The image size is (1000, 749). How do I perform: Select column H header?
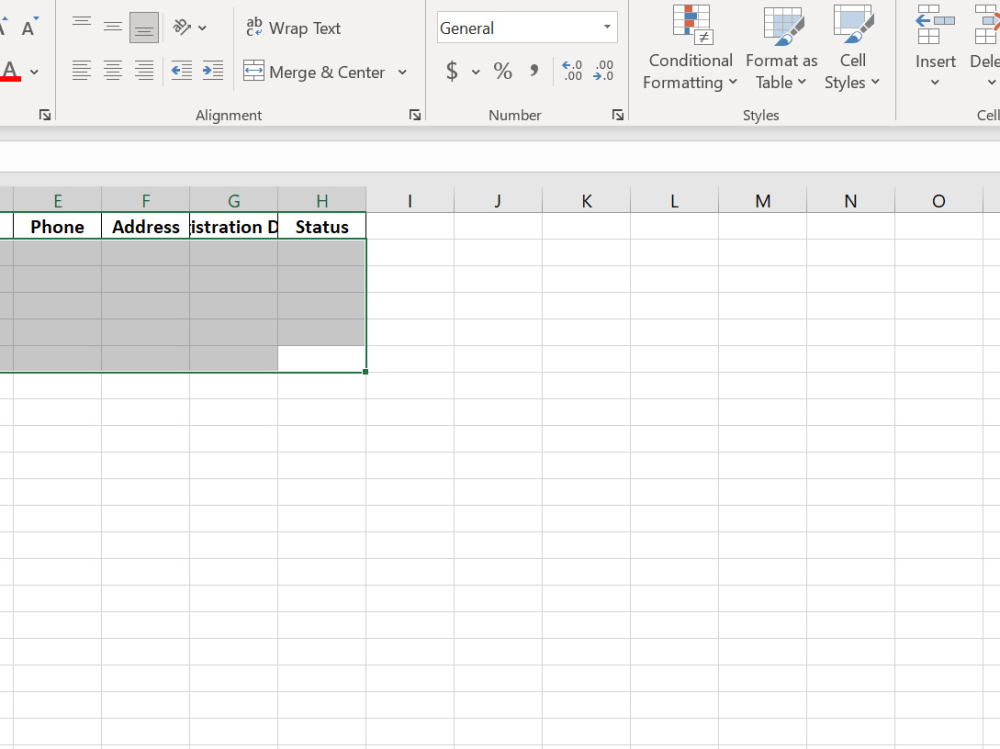321,201
